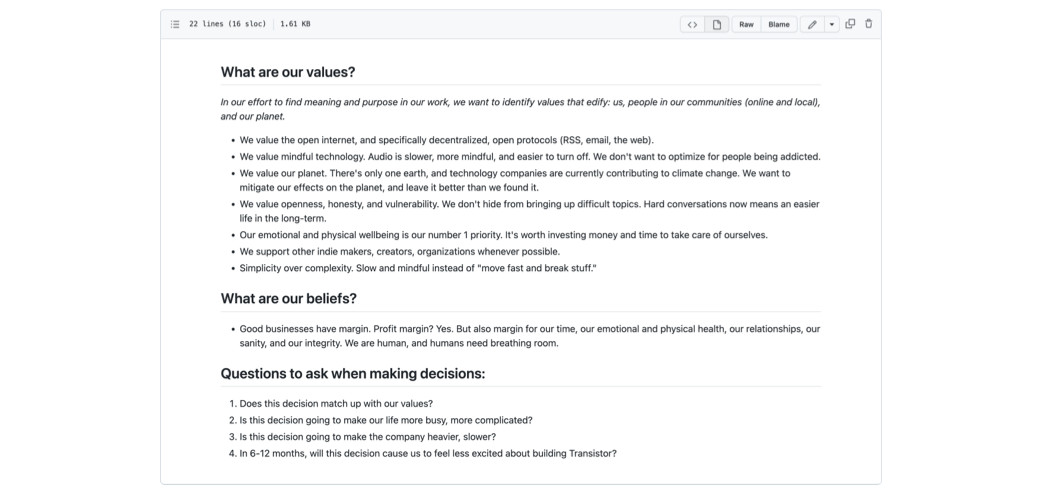The image size is (1041, 495).
Task: Click the "Questions to ask when making decisions" heading
Action: pyautogui.click(x=352, y=373)
